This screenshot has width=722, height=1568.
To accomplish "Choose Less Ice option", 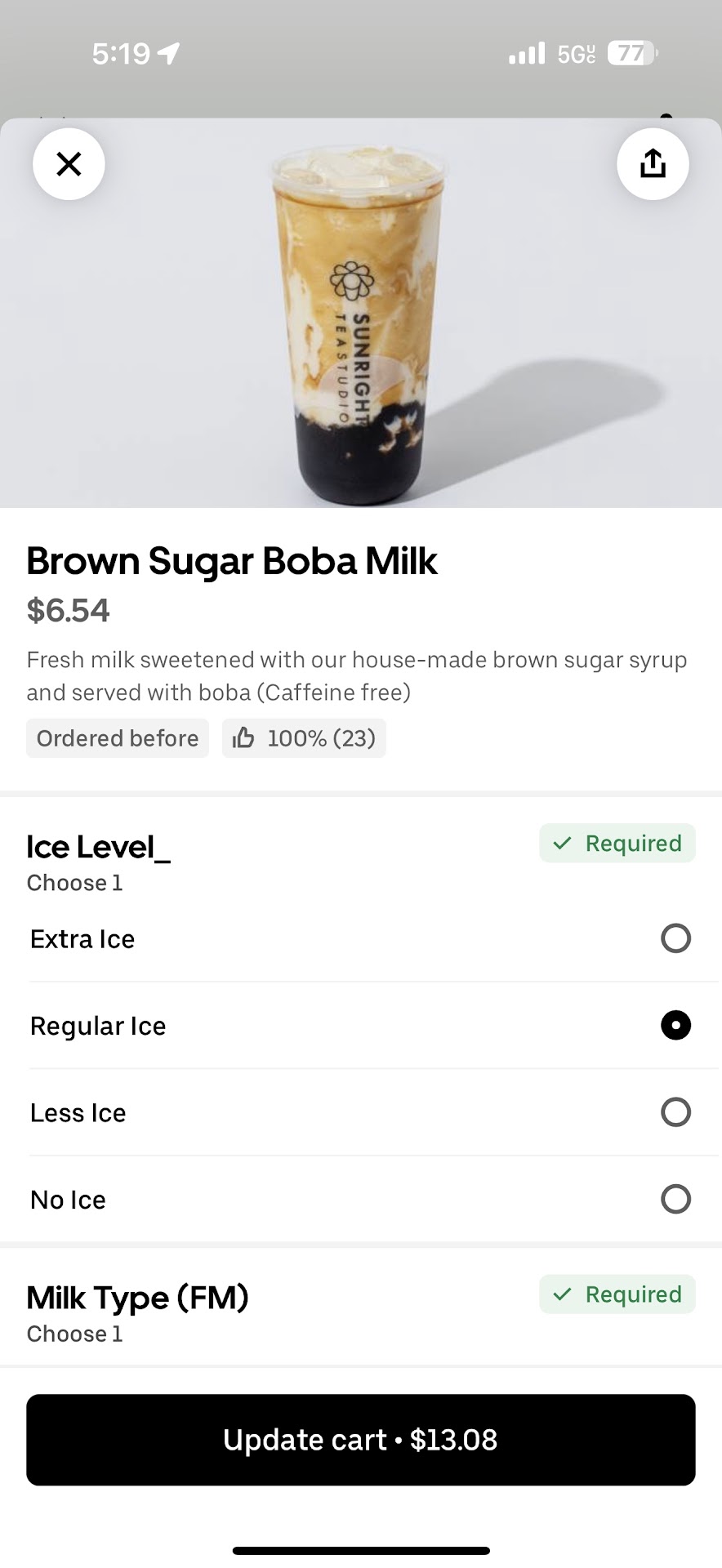I will 675,1112.
